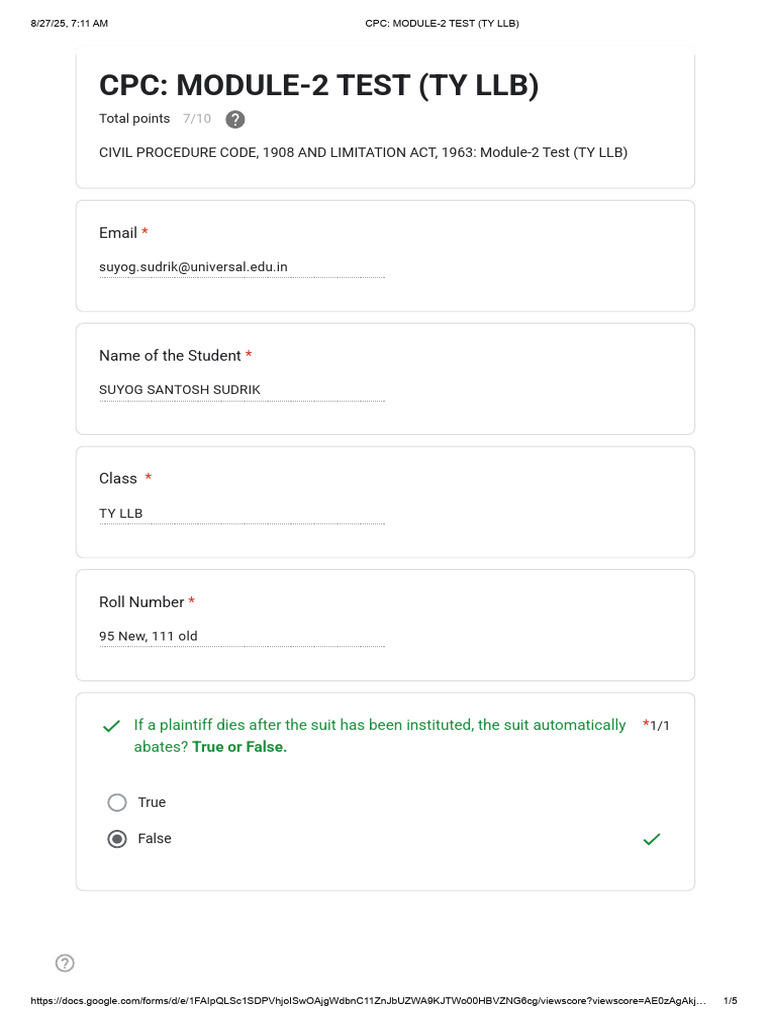This screenshot has height=1024, width=768.
Task: Click the Roll Number answer field
Action: pos(241,636)
